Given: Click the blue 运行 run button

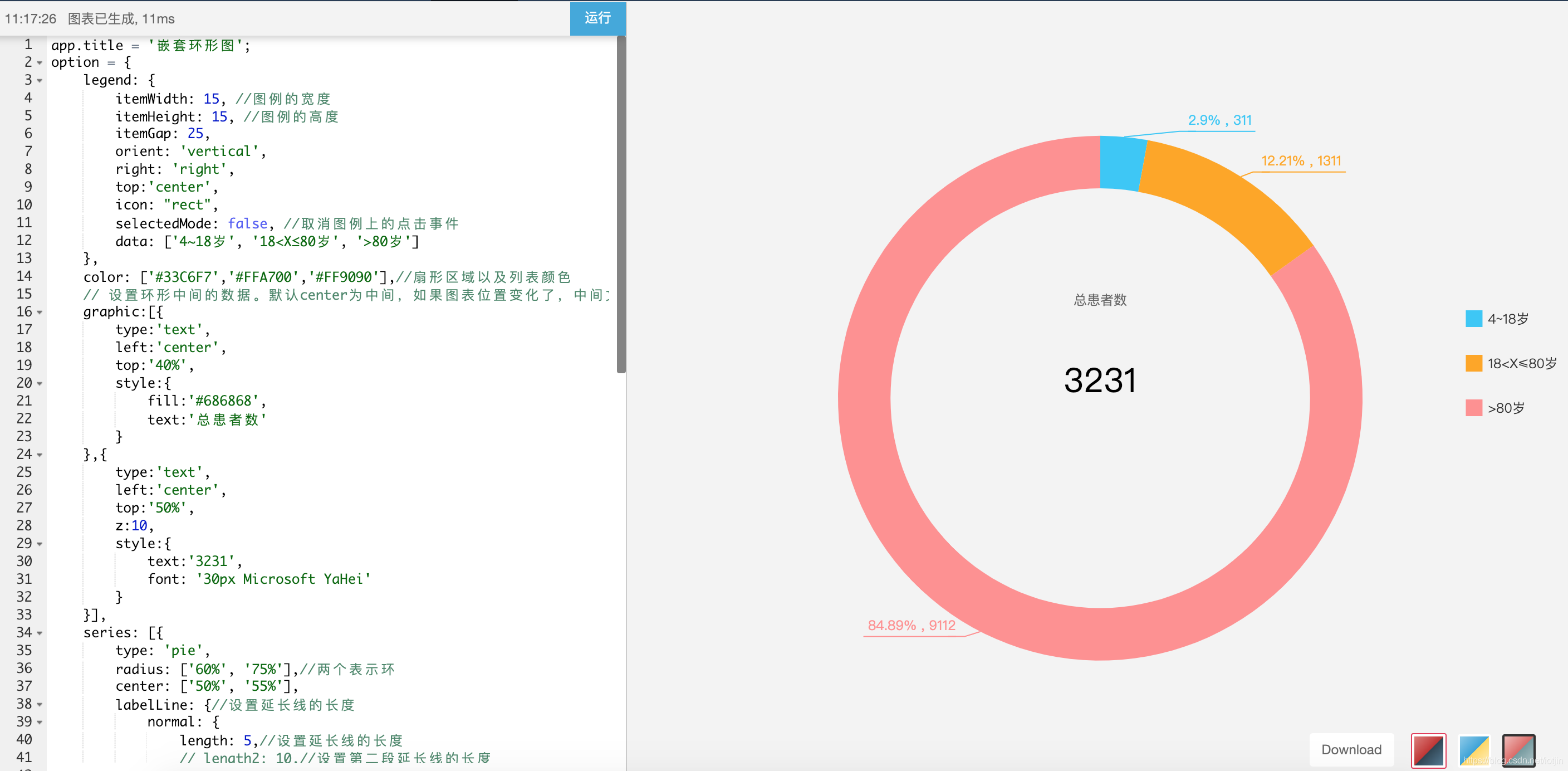Looking at the screenshot, I should coord(597,18).
